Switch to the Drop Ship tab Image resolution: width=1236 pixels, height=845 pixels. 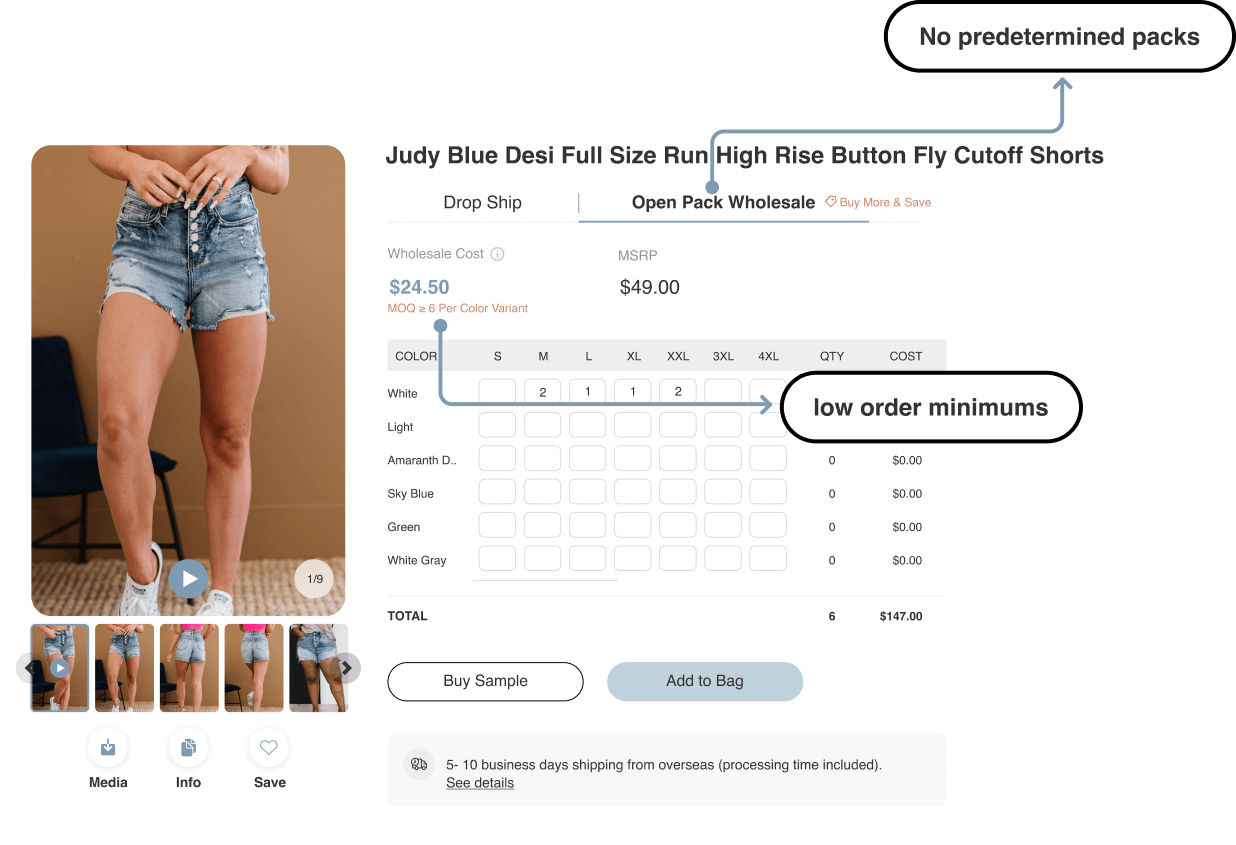[482, 202]
